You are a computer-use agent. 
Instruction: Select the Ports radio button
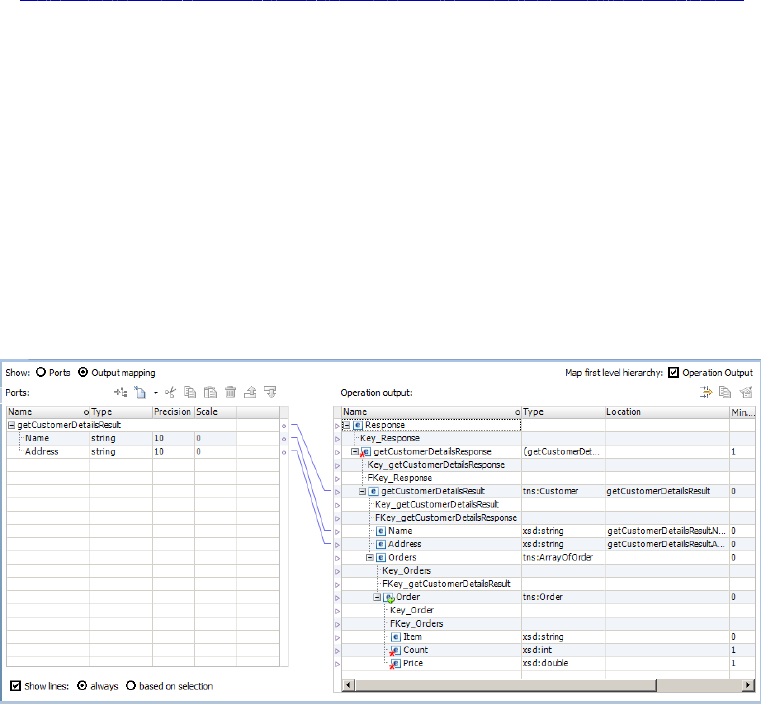click(x=41, y=372)
